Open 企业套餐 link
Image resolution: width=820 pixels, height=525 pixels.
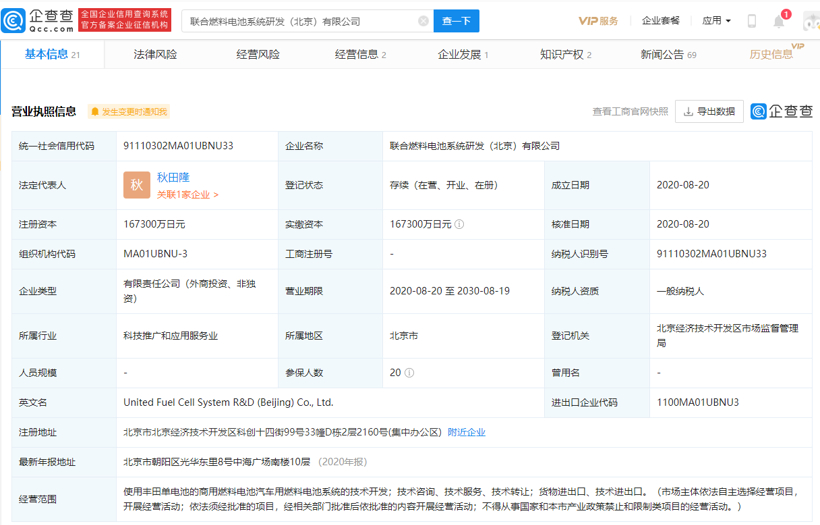pos(660,21)
